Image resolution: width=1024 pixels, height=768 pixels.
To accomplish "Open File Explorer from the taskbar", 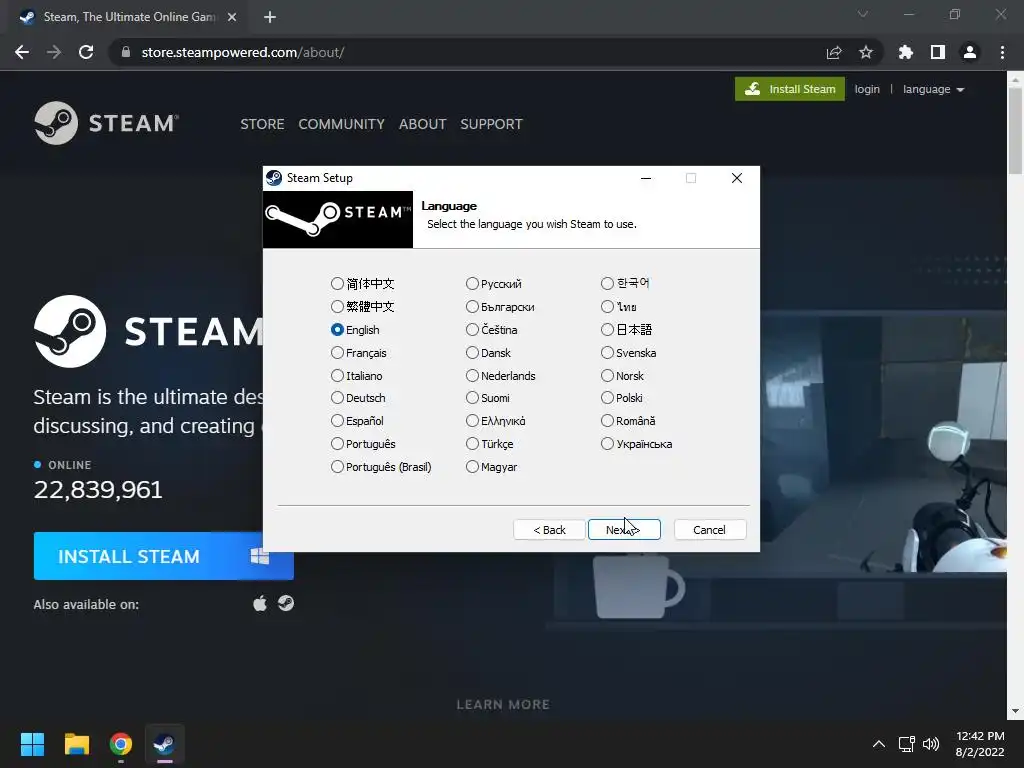I will 76,744.
